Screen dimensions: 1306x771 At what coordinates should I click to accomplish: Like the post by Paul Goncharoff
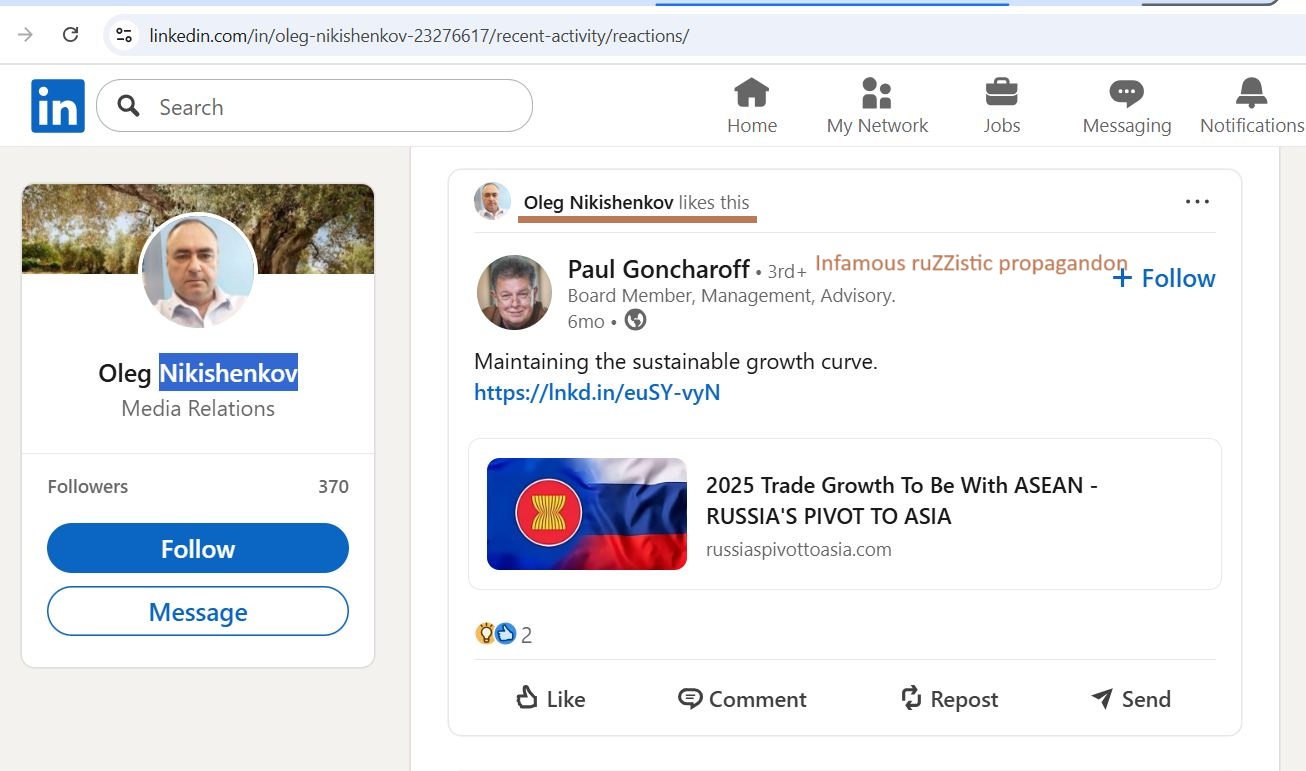550,699
